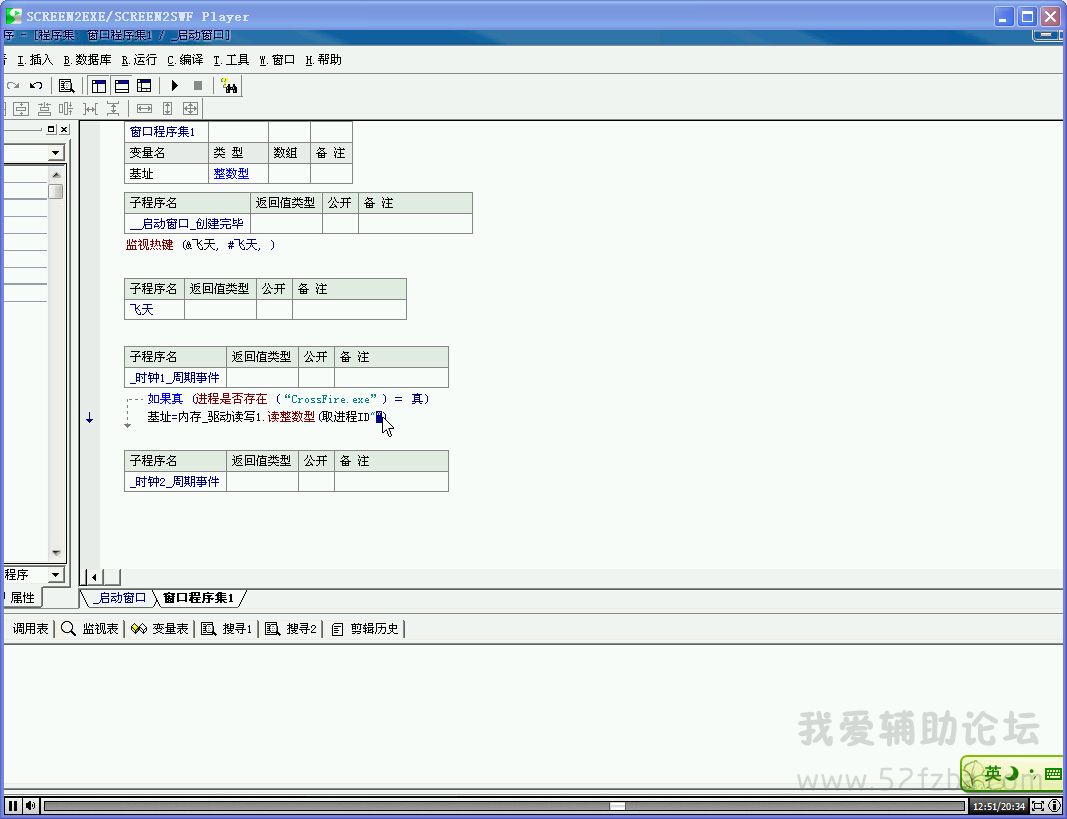Click the "CrossFire.exe" string literal
This screenshot has height=819, width=1067.
coord(330,399)
